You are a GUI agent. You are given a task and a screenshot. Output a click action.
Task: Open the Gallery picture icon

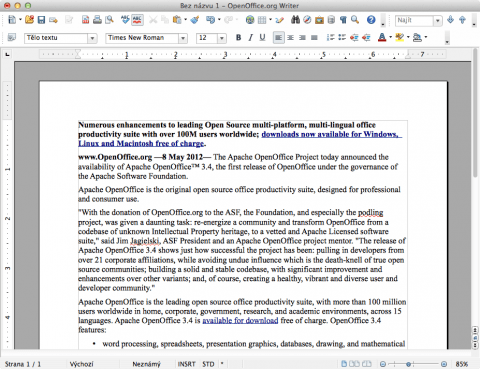[319, 20]
